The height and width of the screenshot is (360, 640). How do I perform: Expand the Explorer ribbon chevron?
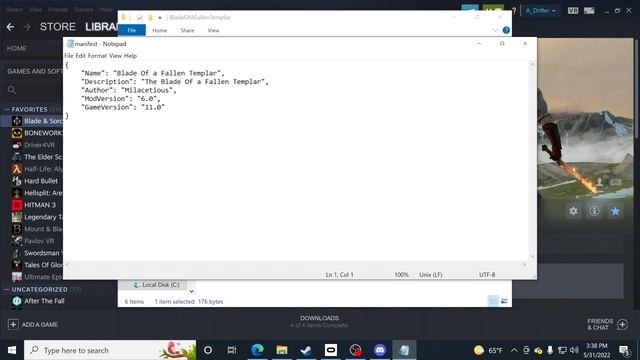495,30
